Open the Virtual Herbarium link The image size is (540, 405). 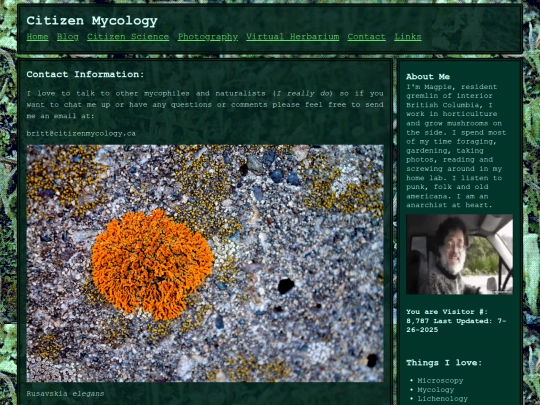click(293, 37)
